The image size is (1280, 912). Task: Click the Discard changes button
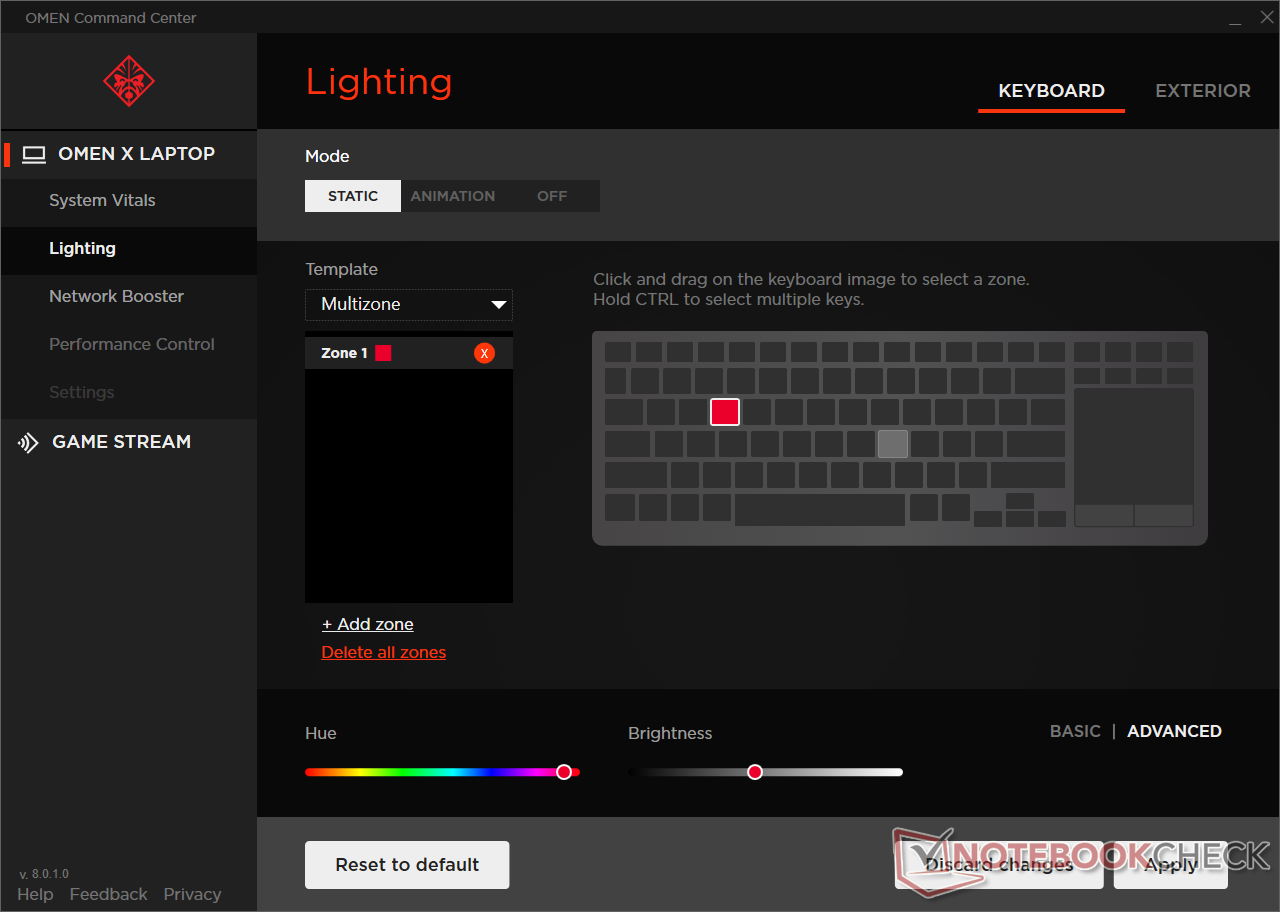point(999,865)
